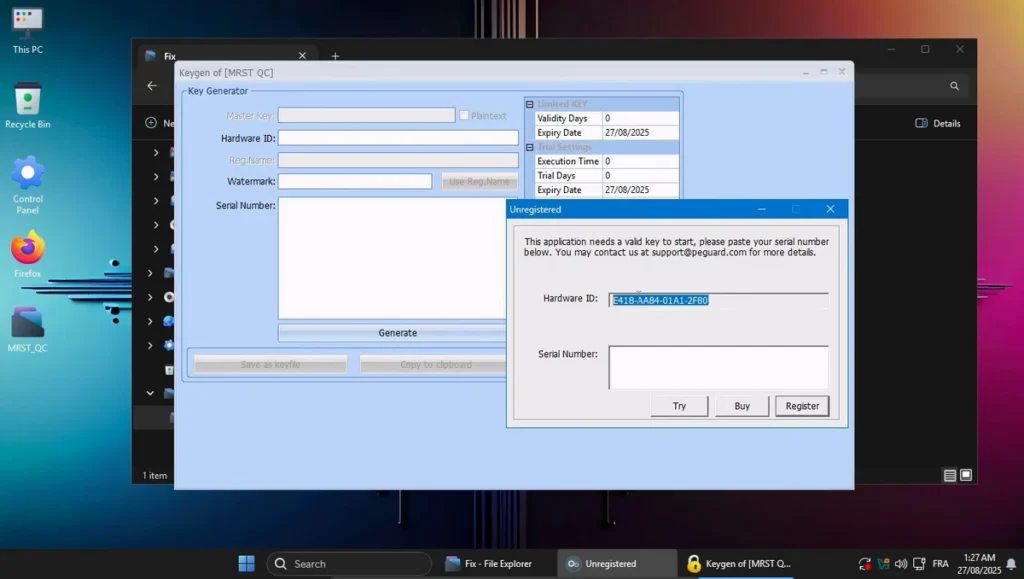Viewport: 1024px width, 579px height.
Task: Click the Serial Number field in Unregistered dialog
Action: point(717,367)
